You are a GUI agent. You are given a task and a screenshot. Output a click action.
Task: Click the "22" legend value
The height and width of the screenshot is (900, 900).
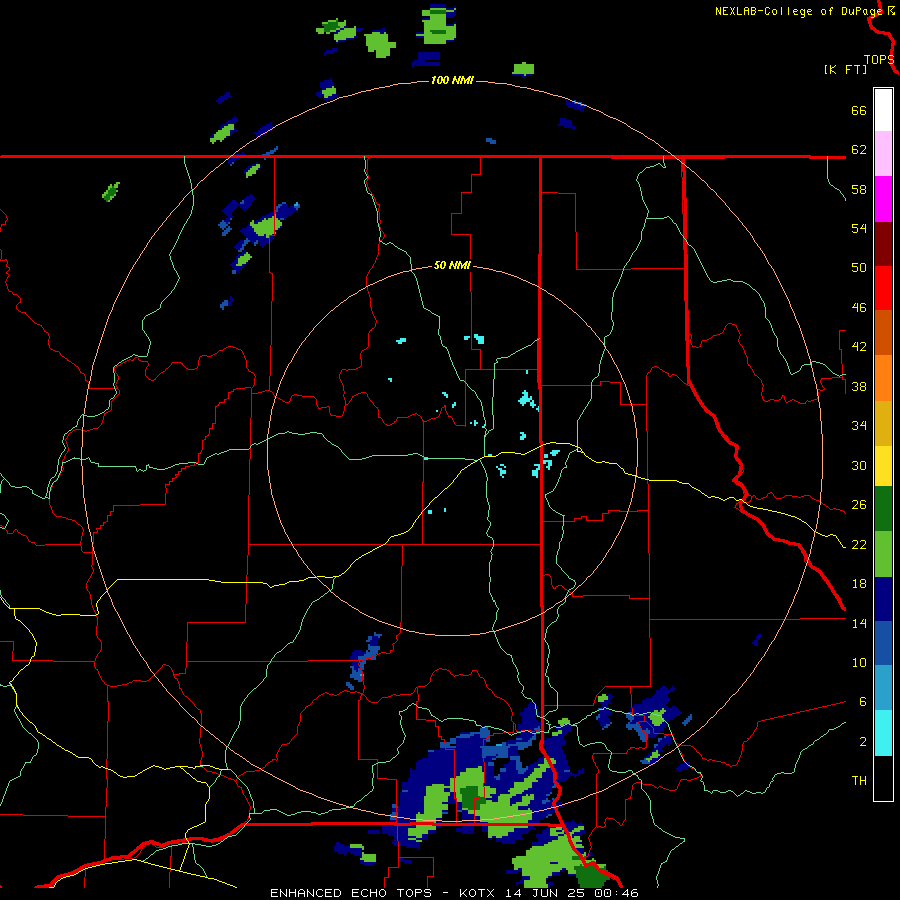point(859,544)
